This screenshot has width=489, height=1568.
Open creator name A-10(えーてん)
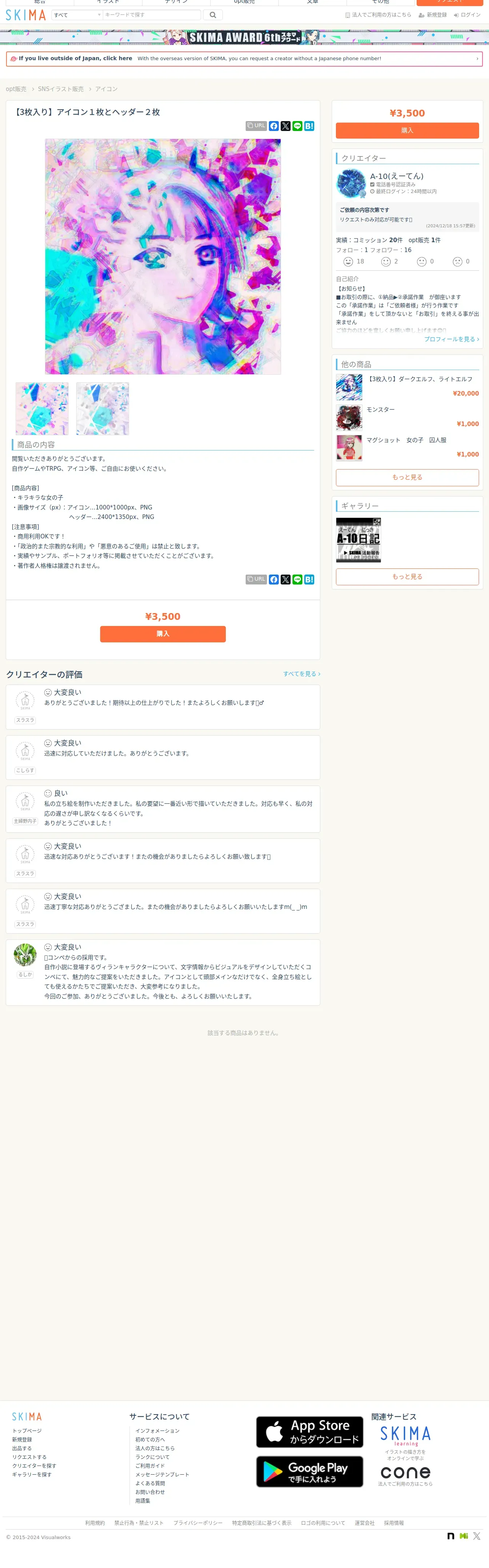point(396,176)
